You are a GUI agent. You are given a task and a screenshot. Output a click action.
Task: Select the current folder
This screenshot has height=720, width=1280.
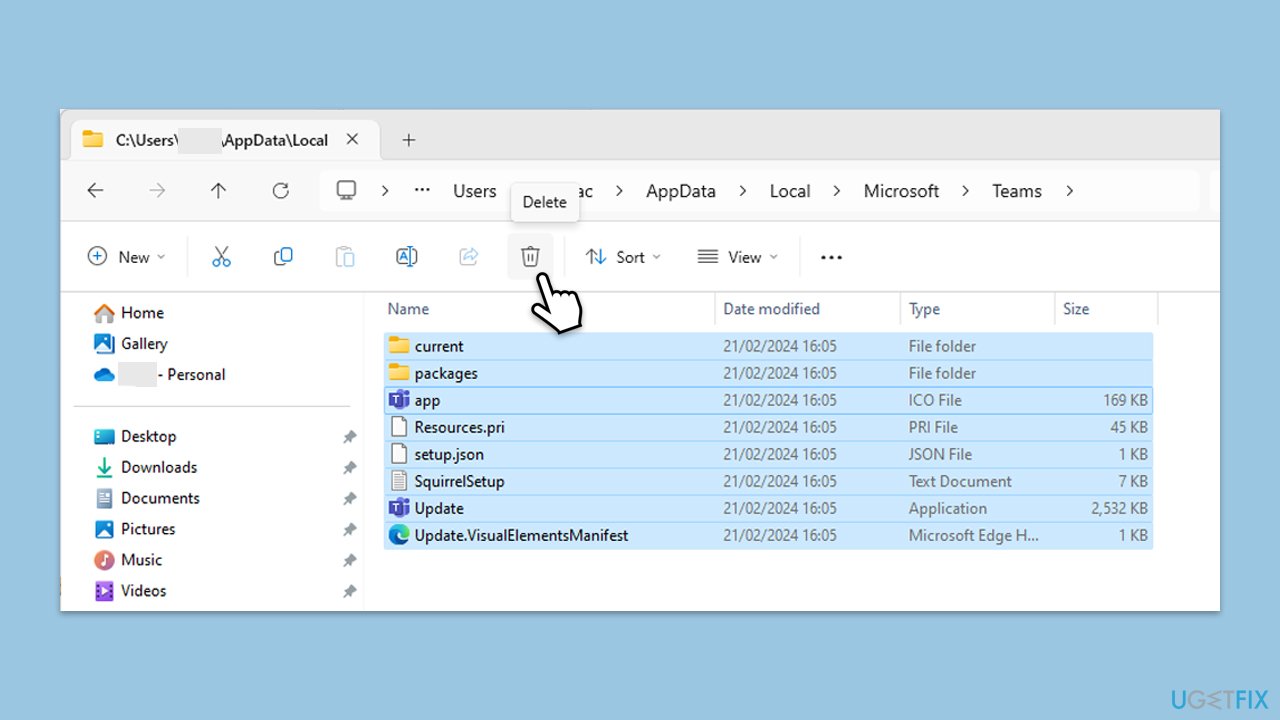coord(768,346)
